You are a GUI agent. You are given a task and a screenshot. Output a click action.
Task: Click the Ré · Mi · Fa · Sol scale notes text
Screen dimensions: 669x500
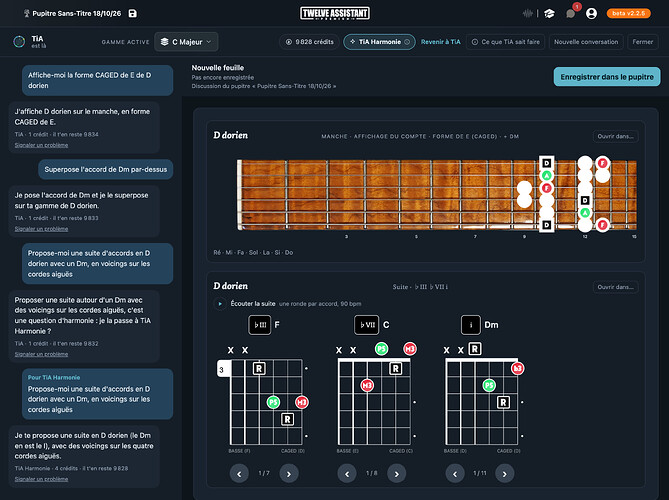point(253,253)
